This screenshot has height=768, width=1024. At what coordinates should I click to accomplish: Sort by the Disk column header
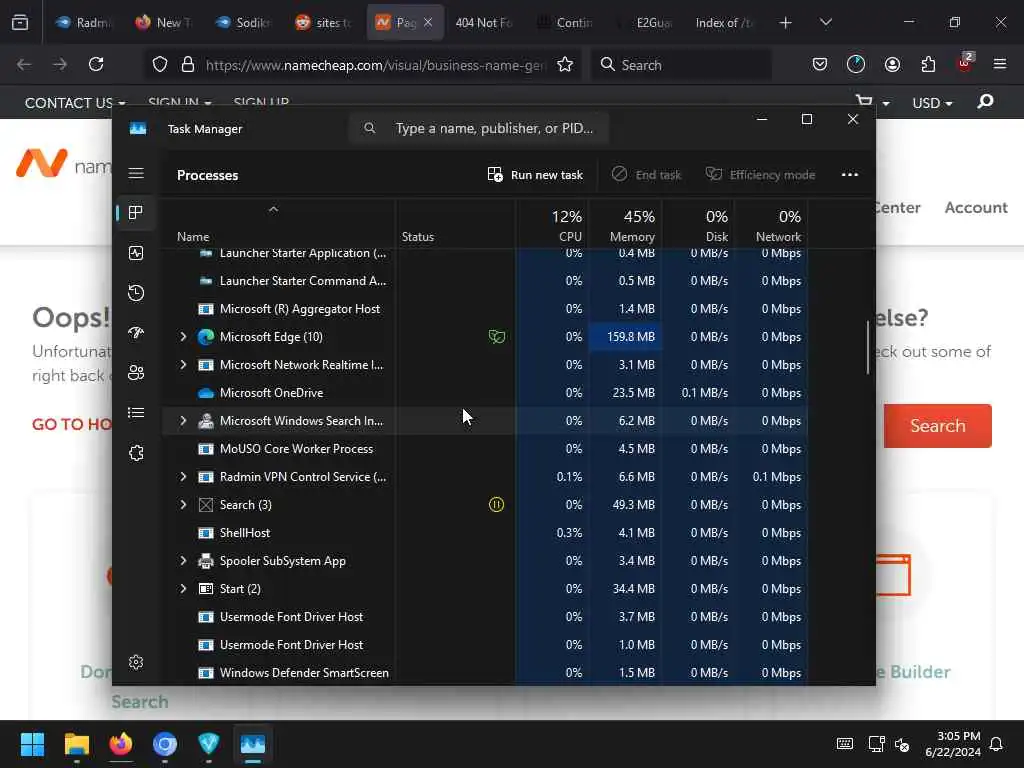coord(699,225)
